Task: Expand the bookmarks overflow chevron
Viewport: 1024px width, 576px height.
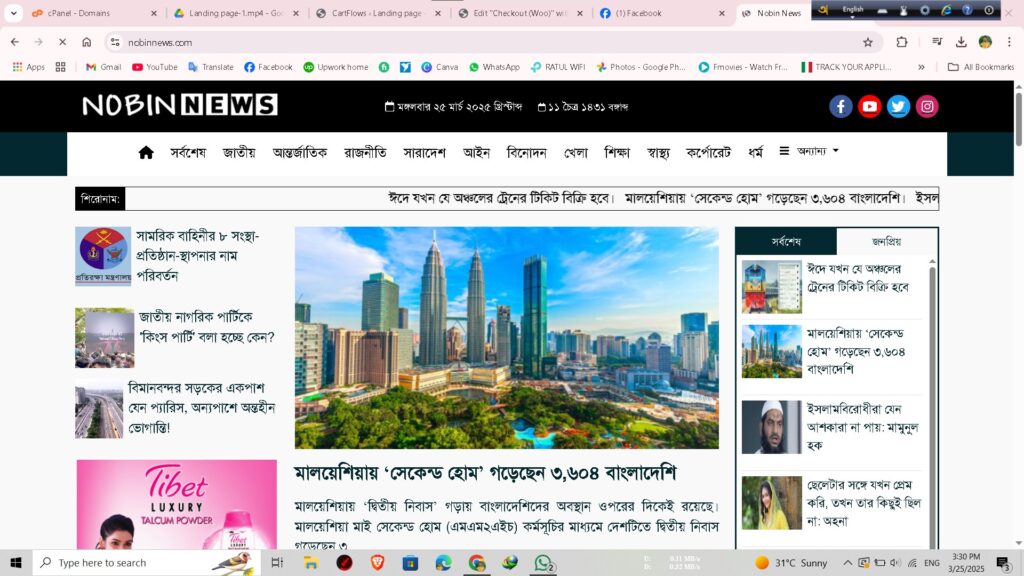Action: click(x=921, y=67)
